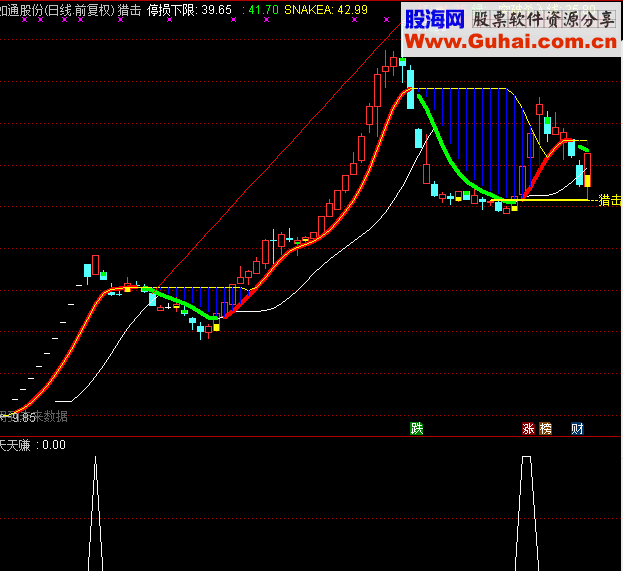623x571 pixels.
Task: Click the yellow 猎击 label at right edge
Action: 610,200
